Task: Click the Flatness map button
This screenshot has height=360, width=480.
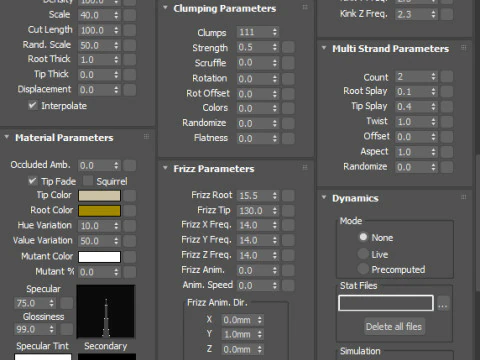Action: coord(288,138)
